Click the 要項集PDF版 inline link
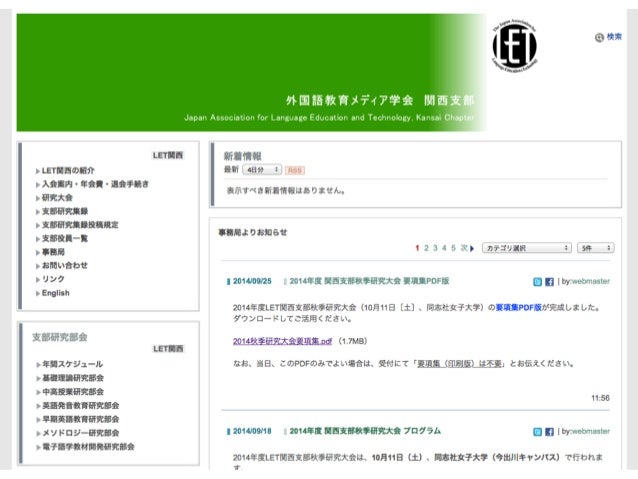Screen dimensions: 638x479 518,308
